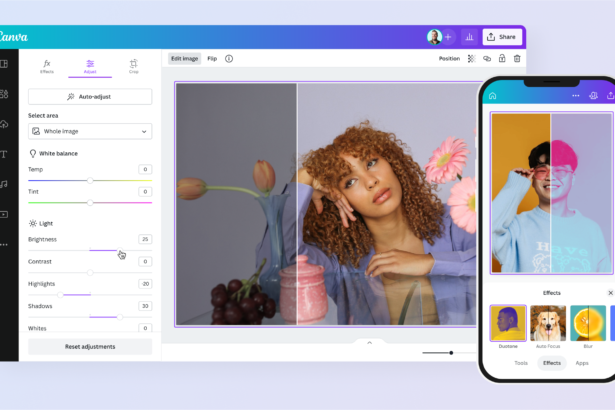Screen dimensions: 615x410
Task: Open the Uploads cloud icon in sidebar
Action: pyautogui.click(x=4, y=124)
